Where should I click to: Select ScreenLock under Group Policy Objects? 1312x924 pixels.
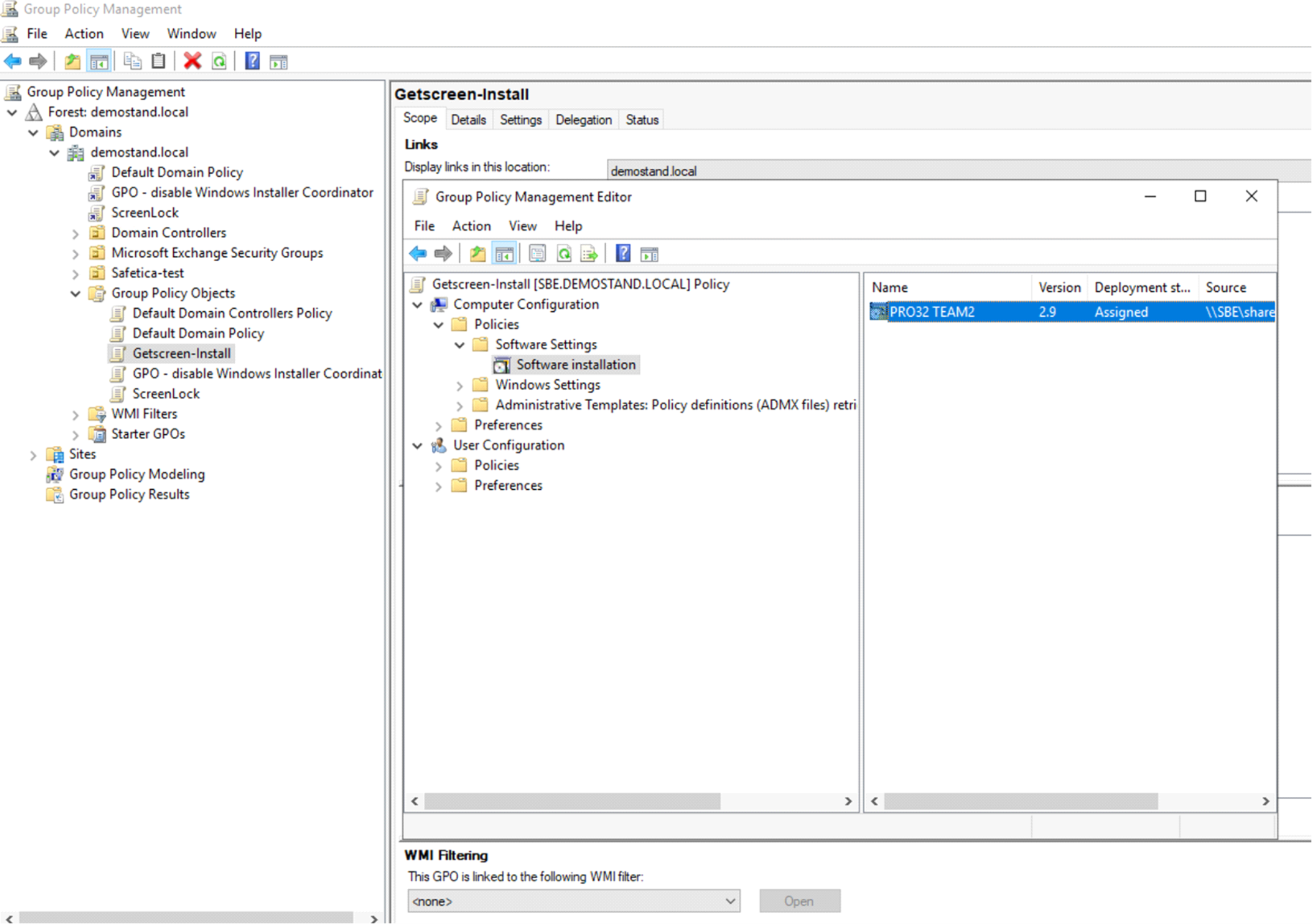coord(166,394)
